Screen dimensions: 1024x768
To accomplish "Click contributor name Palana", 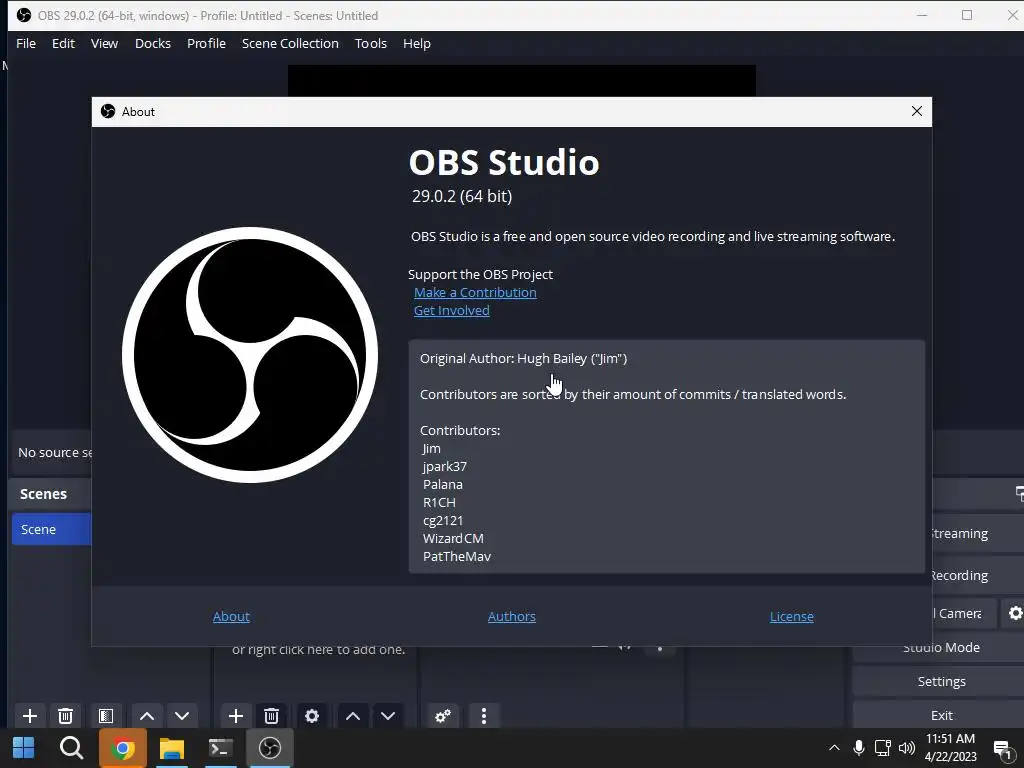I will (443, 485).
